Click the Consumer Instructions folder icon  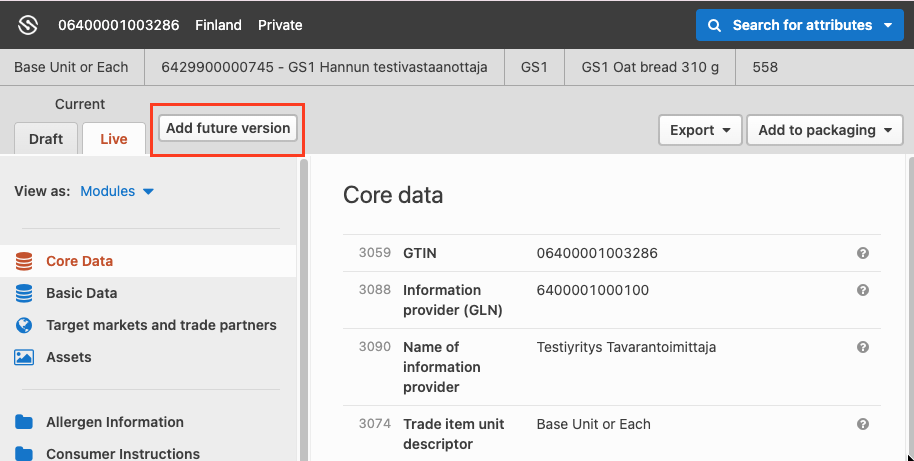point(24,453)
